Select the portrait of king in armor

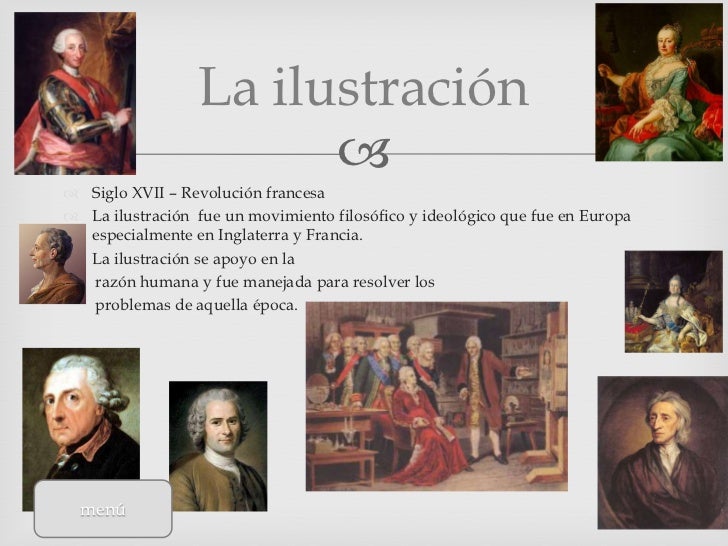pyautogui.click(x=75, y=93)
